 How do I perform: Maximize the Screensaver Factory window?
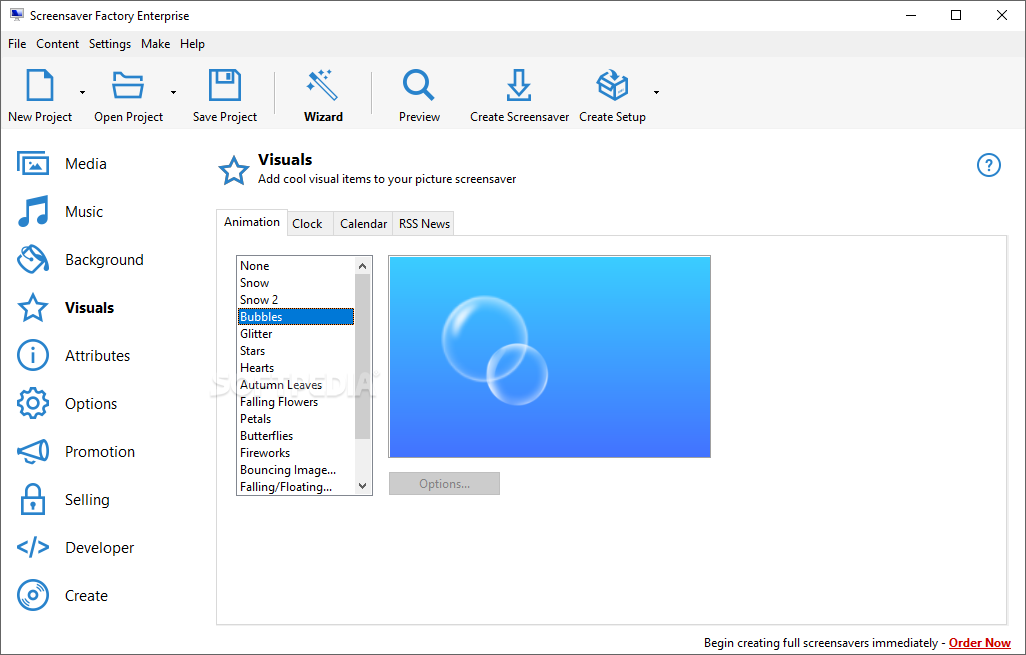coord(956,15)
